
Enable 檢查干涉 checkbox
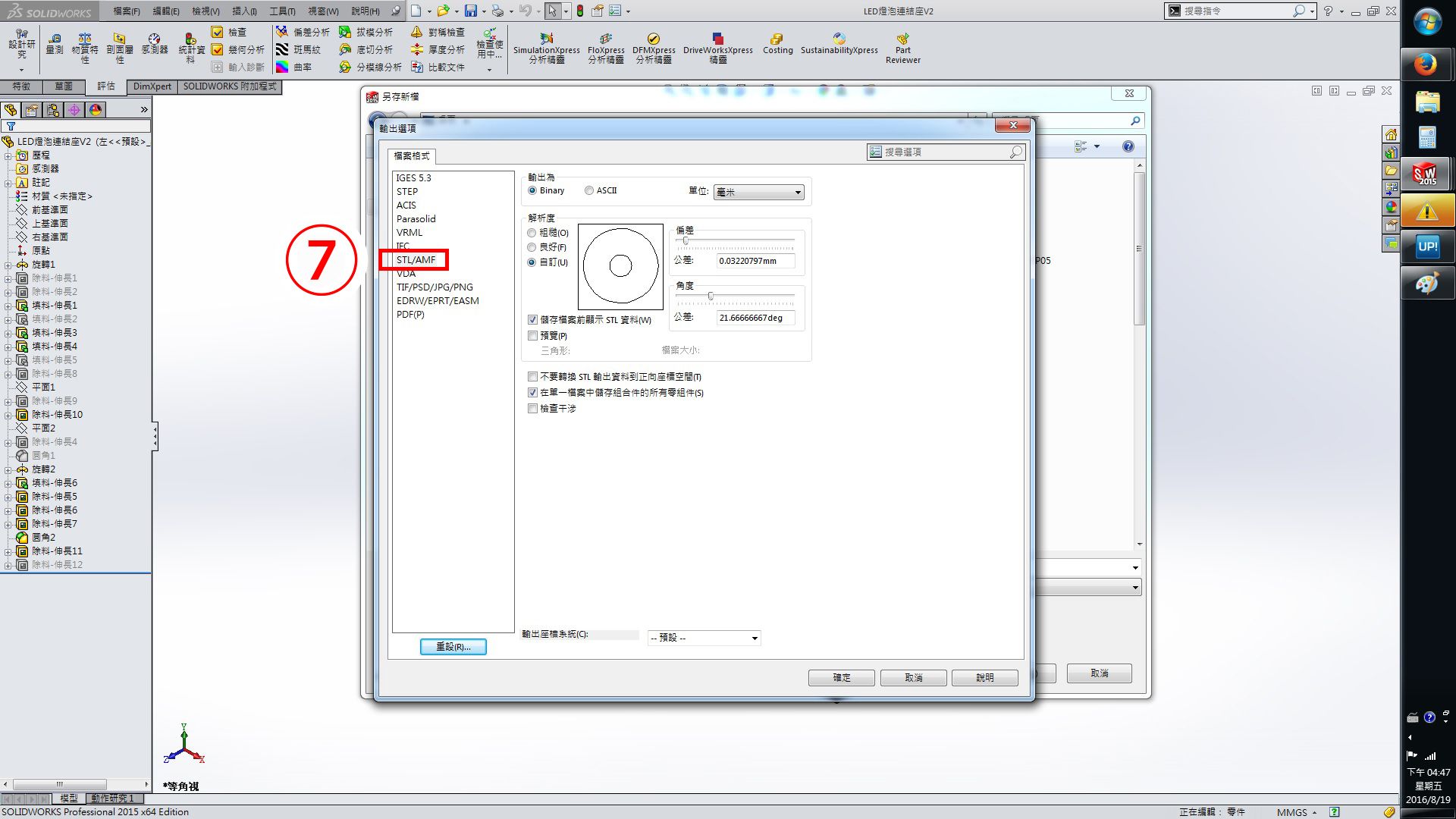point(534,408)
